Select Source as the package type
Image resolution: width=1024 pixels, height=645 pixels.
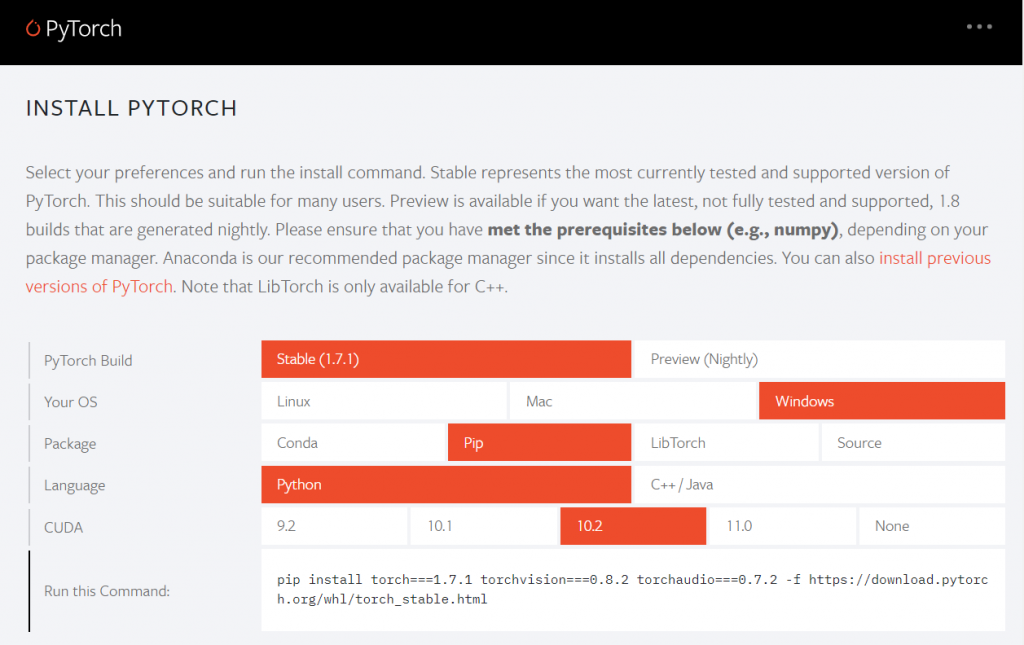[913, 442]
